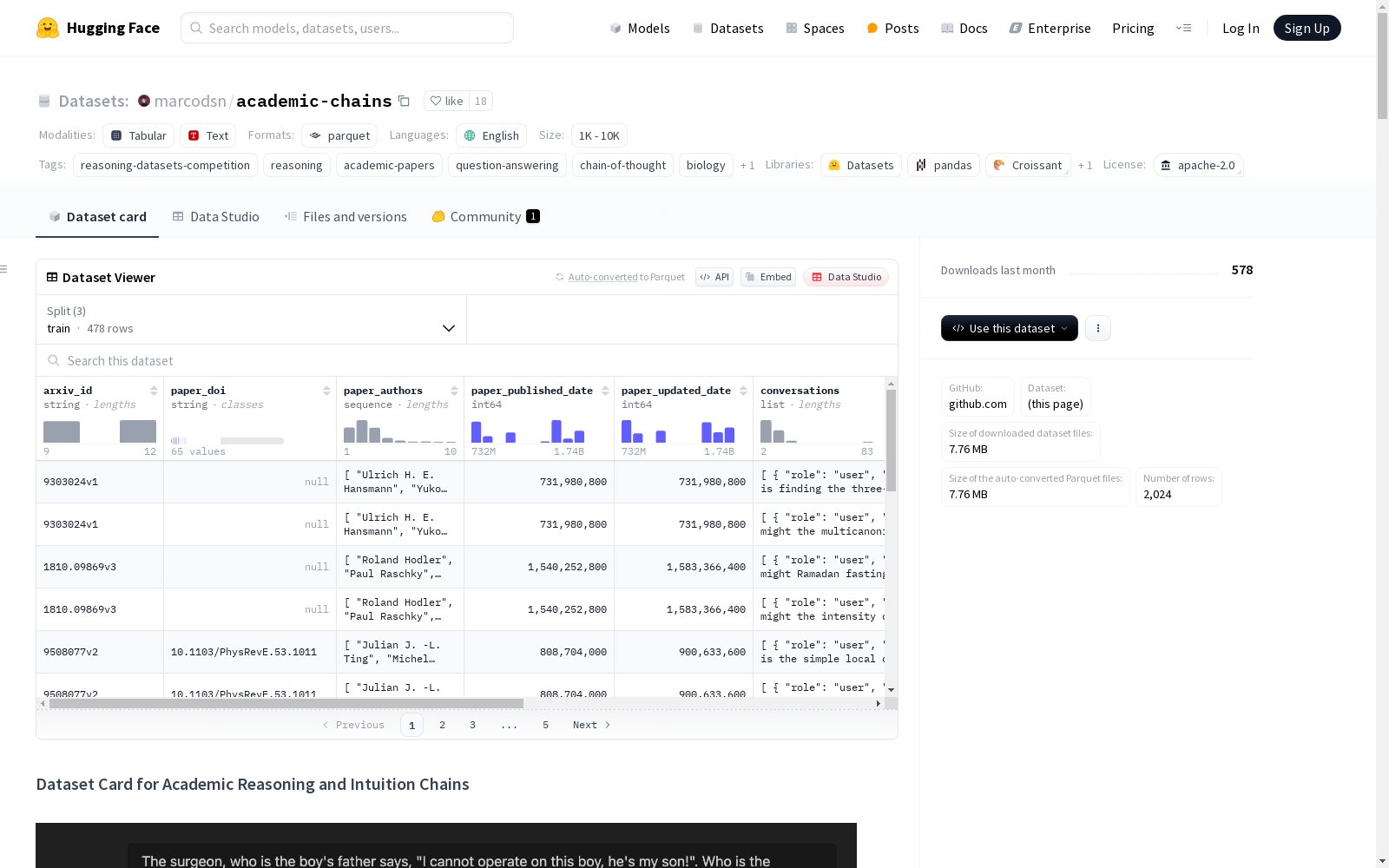Click the down arrow of the table vertical scrollbar
The image size is (1389, 868).
[891, 690]
